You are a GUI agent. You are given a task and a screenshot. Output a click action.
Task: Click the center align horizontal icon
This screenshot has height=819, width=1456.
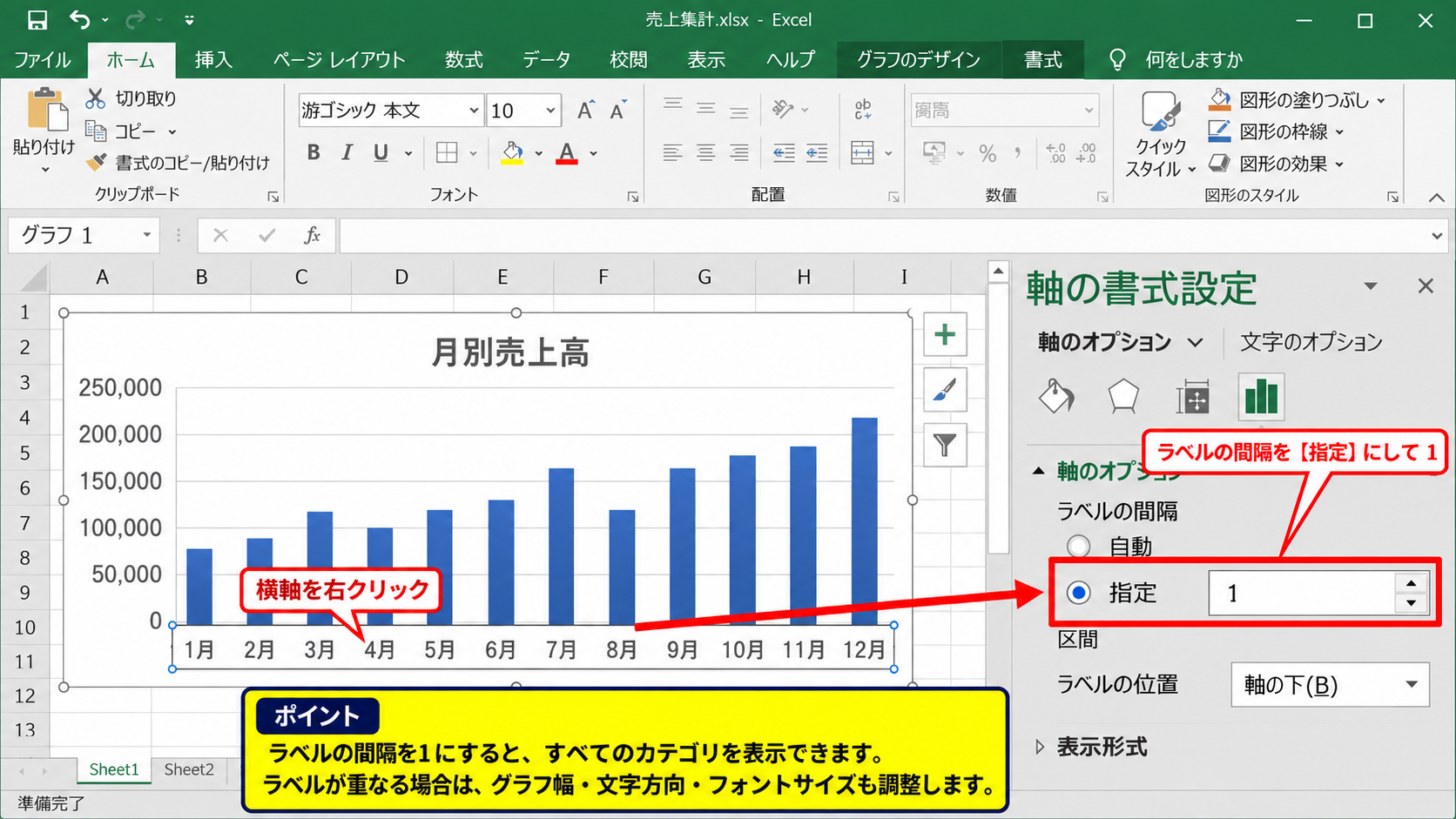tap(705, 153)
